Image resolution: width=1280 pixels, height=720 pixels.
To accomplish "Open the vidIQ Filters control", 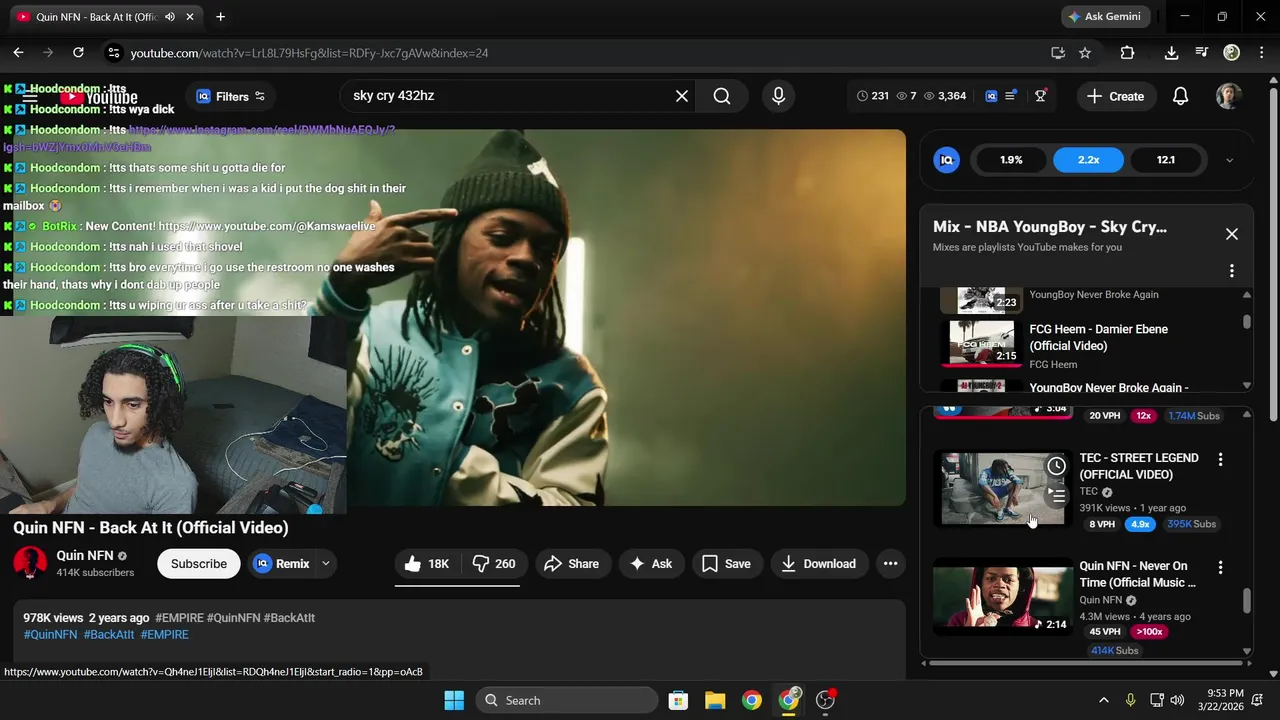I will 231,96.
